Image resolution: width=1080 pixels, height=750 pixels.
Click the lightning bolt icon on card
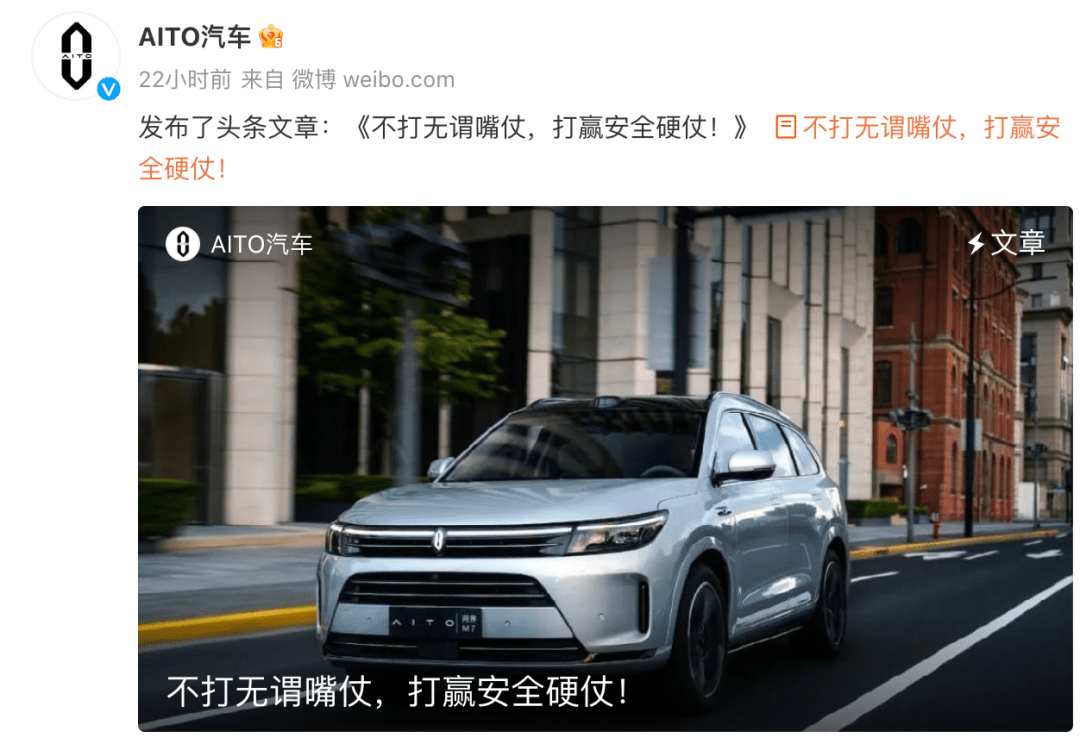tap(976, 243)
